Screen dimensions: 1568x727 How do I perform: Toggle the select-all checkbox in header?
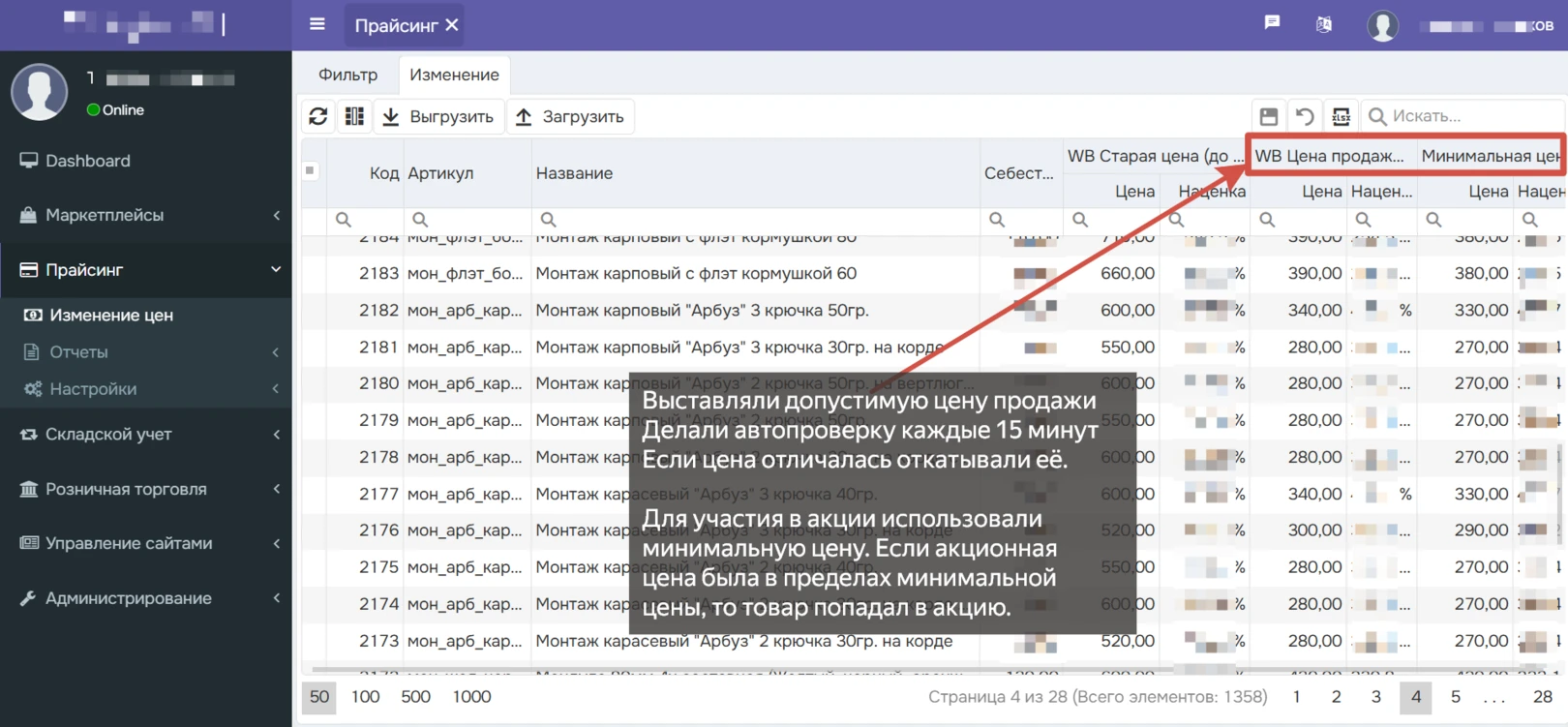tap(310, 170)
